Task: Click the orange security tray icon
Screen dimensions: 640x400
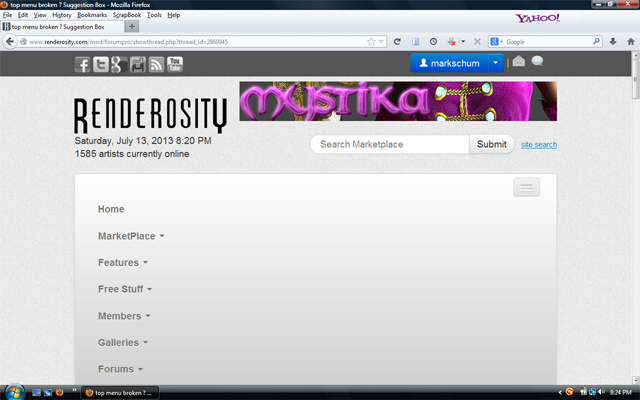Action: 570,392
